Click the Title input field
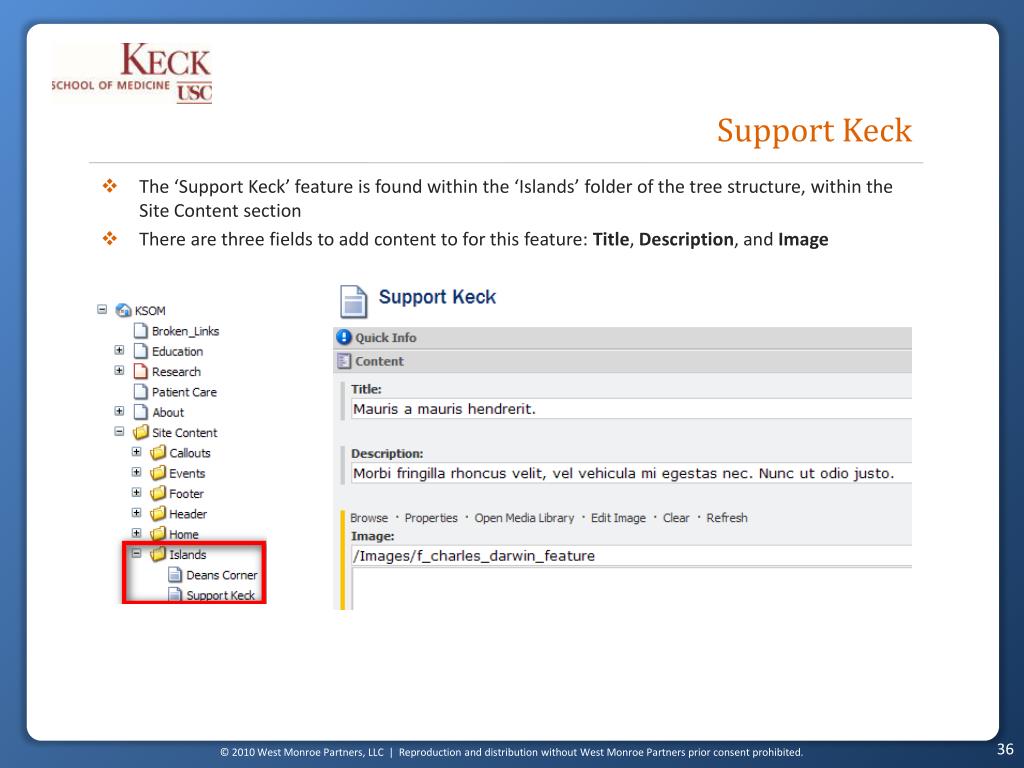 [631, 409]
